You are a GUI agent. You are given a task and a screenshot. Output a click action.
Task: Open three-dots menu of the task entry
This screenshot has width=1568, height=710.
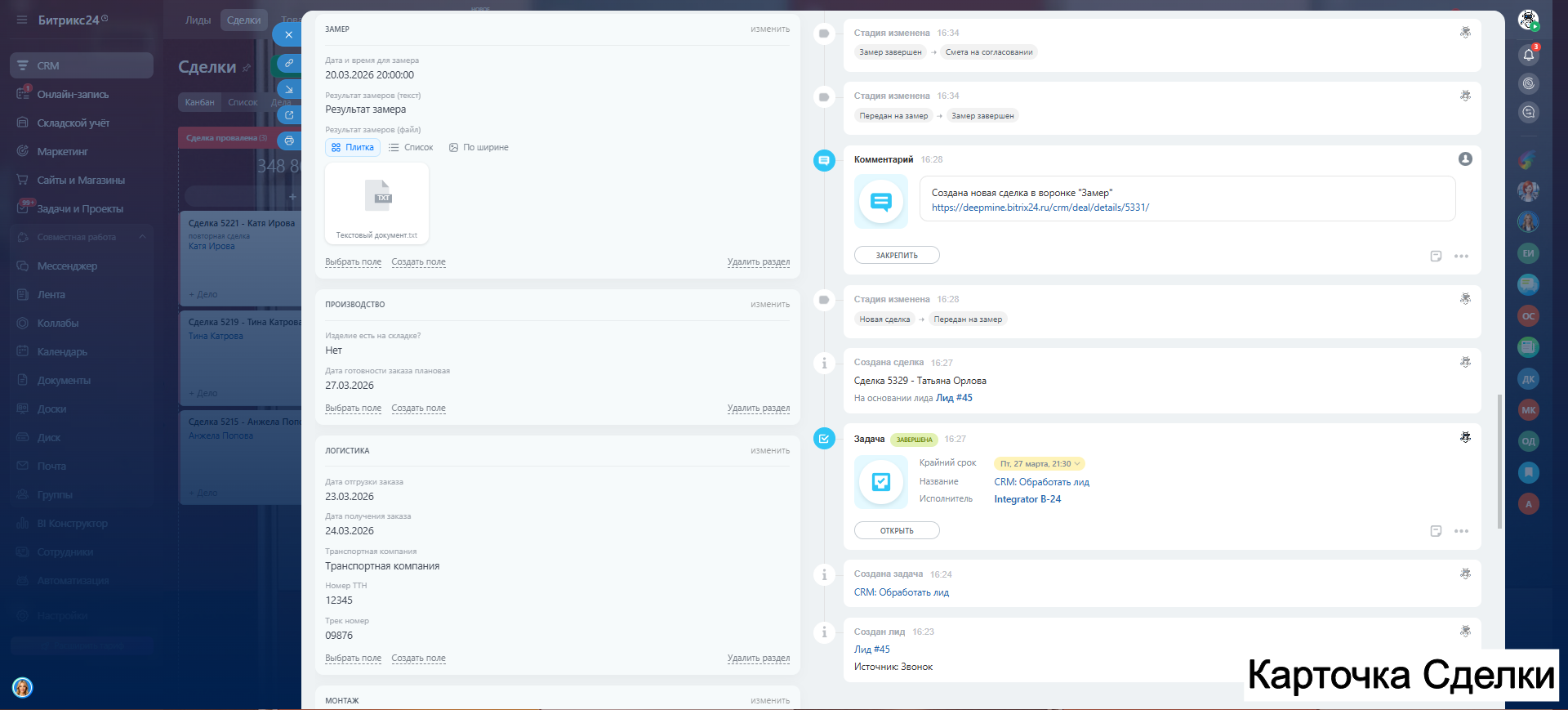[1461, 531]
